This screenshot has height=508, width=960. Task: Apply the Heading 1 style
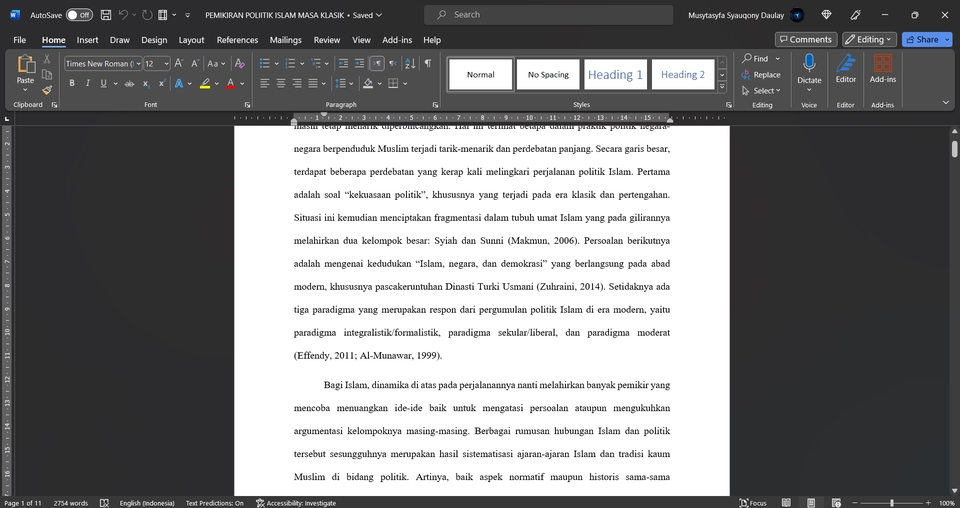[615, 74]
